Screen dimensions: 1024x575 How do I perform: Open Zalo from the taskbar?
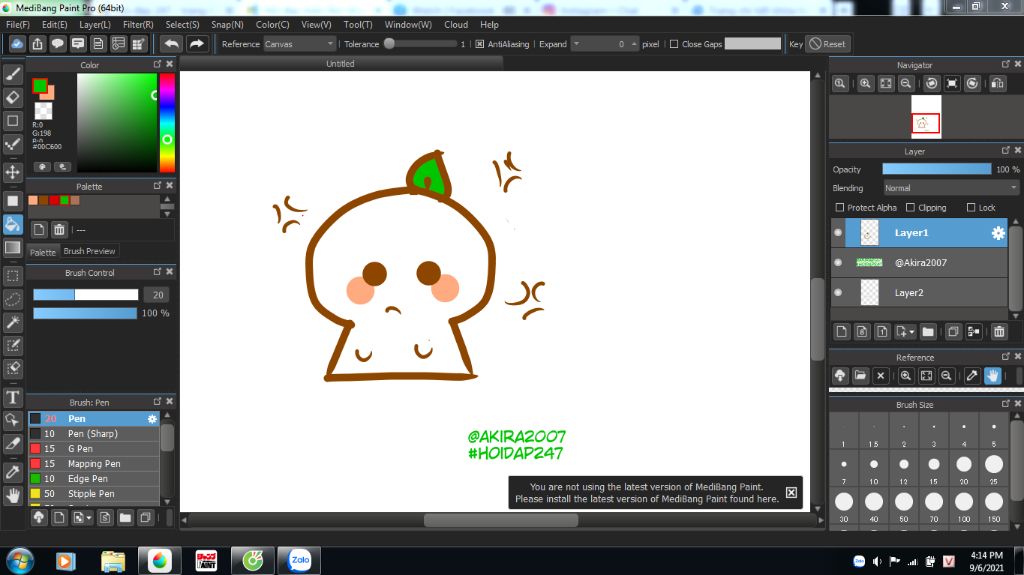[x=300, y=560]
